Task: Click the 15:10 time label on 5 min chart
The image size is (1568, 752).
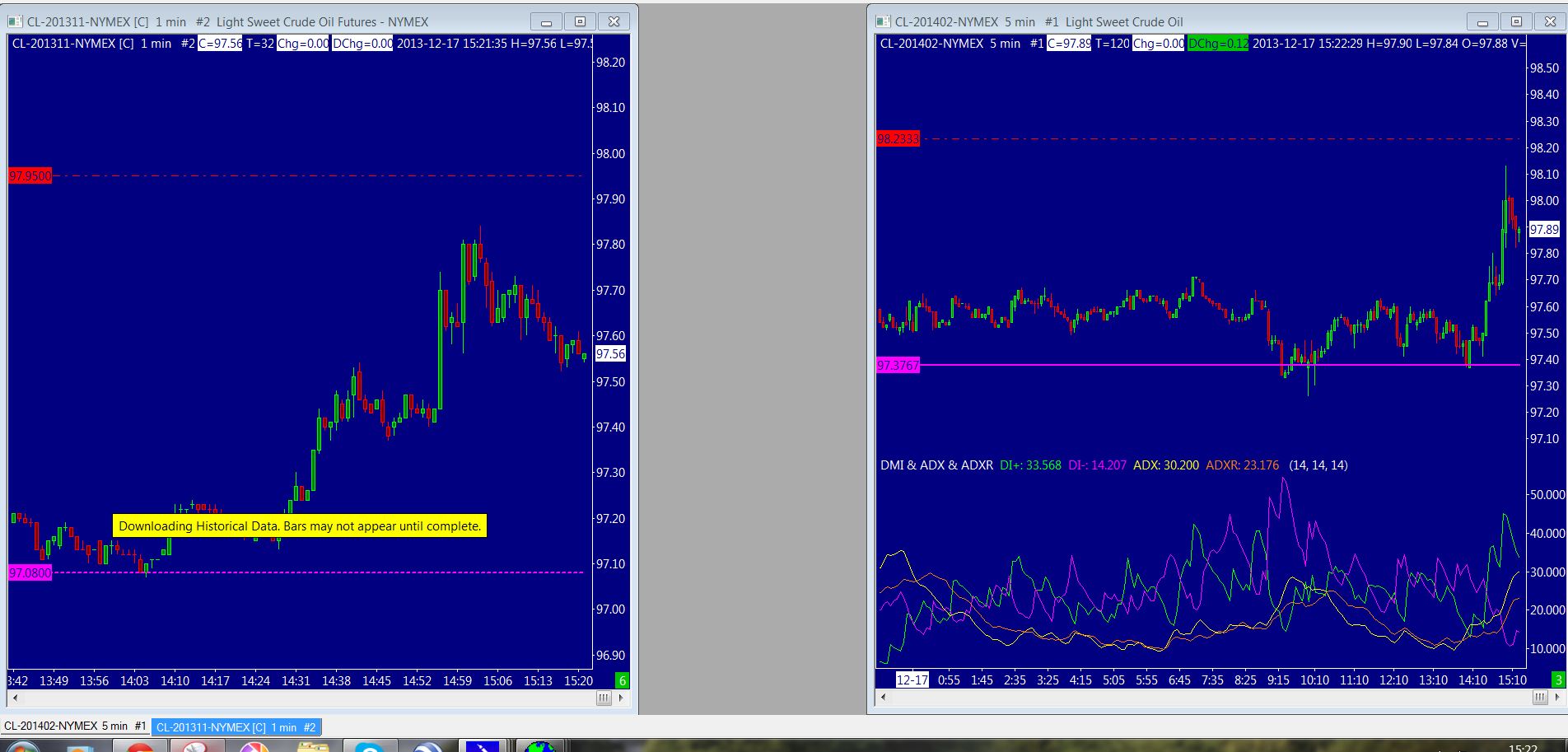Action: pos(1512,680)
